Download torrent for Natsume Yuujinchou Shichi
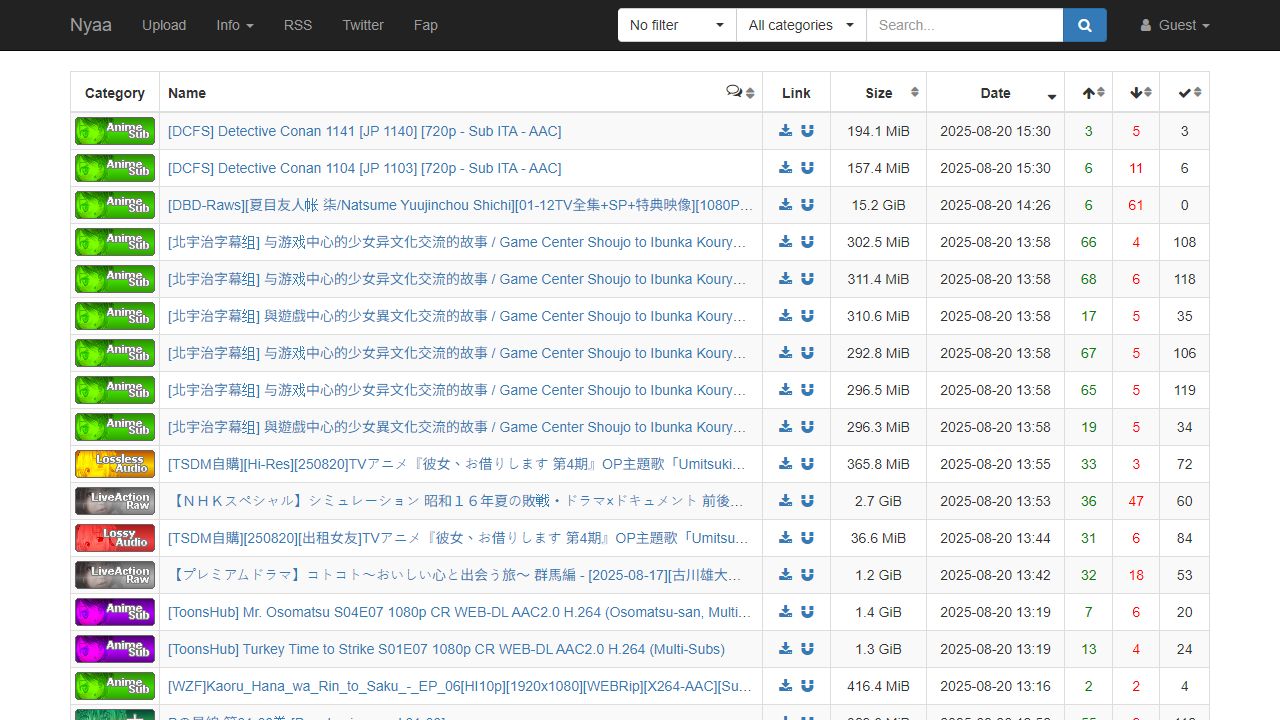The width and height of the screenshot is (1280, 720). pos(786,204)
